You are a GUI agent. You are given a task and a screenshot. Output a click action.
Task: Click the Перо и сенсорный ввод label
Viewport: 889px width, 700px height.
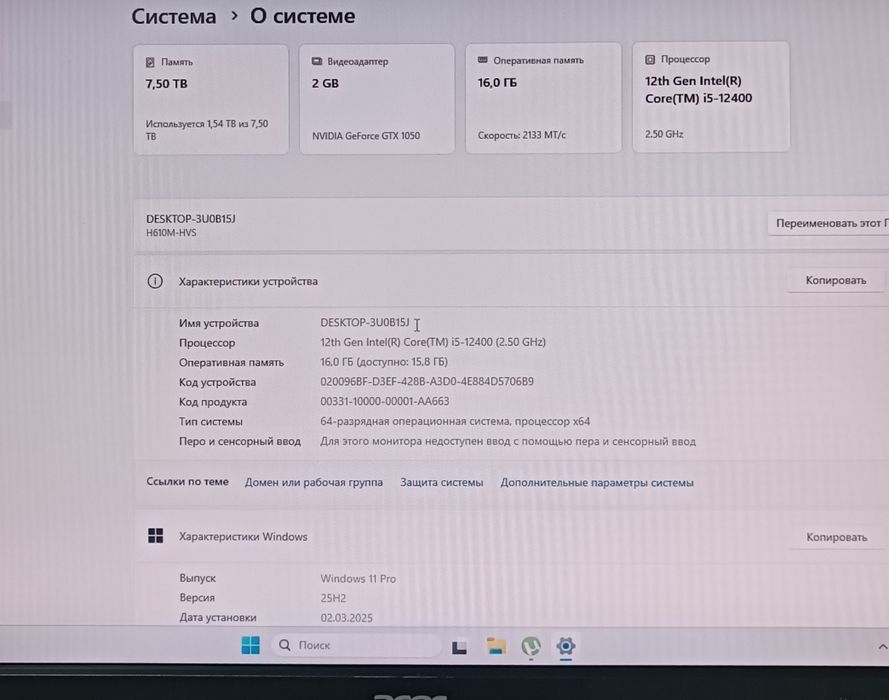240,441
